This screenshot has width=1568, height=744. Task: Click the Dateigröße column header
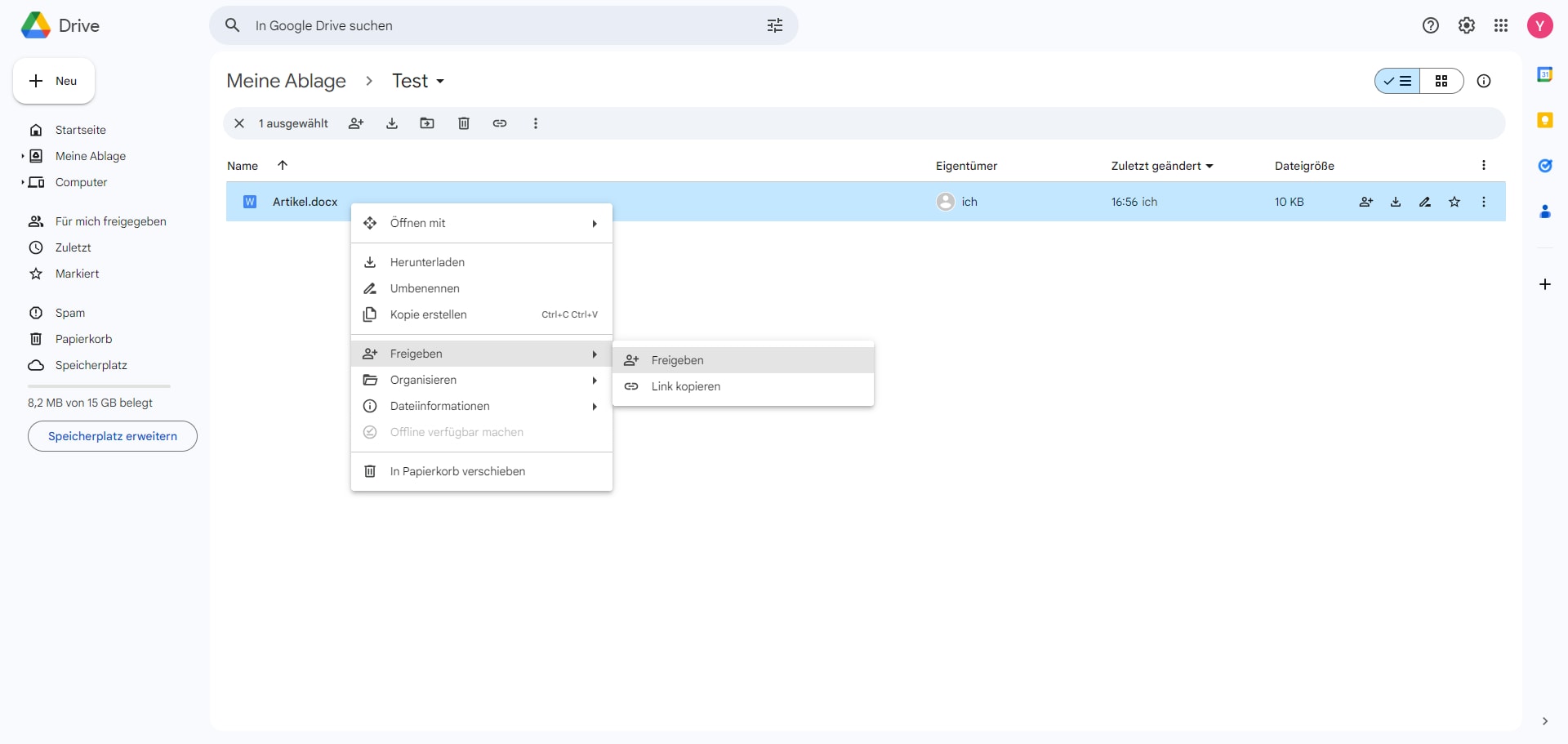pyautogui.click(x=1304, y=166)
